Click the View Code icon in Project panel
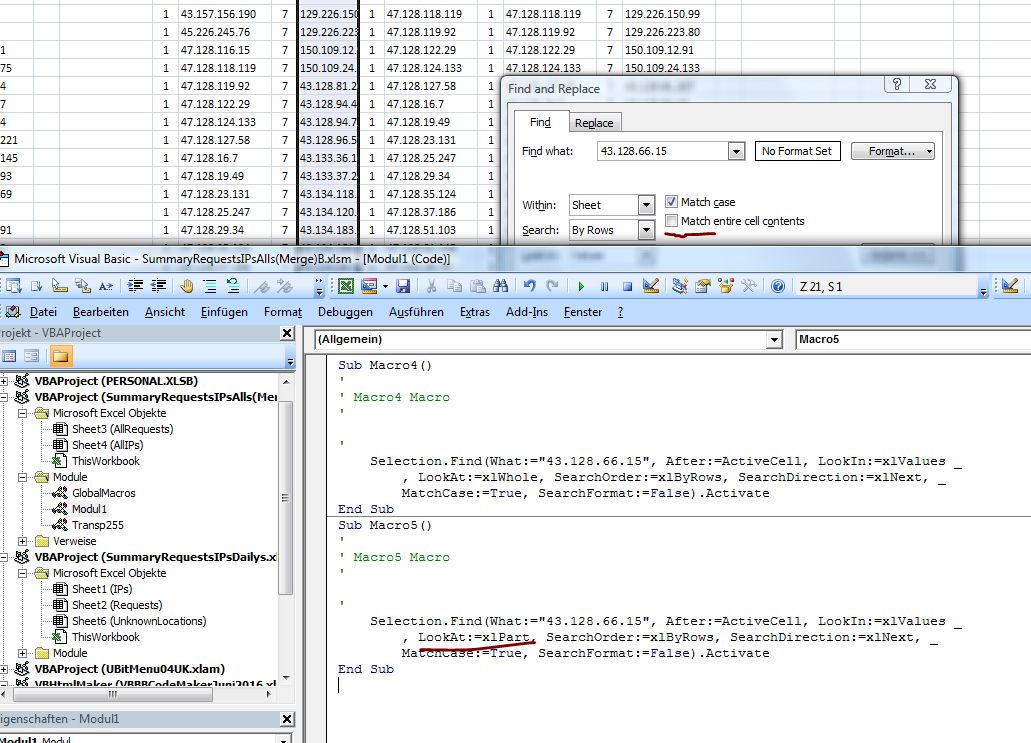 (x=9, y=356)
